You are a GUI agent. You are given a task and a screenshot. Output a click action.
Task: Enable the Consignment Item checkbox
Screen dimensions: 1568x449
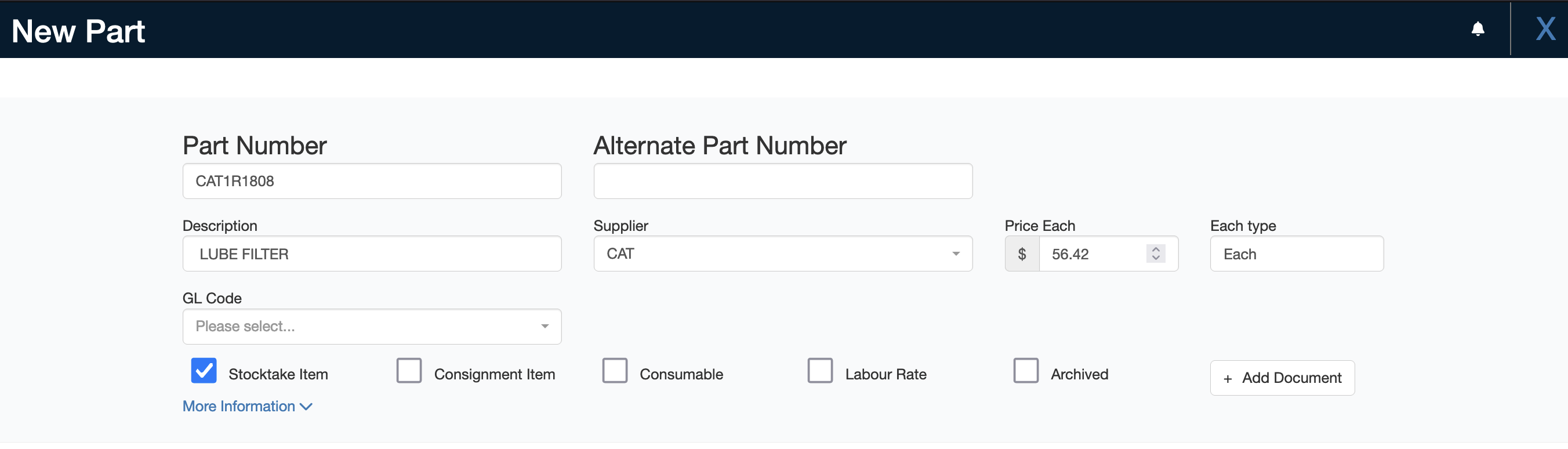(409, 371)
